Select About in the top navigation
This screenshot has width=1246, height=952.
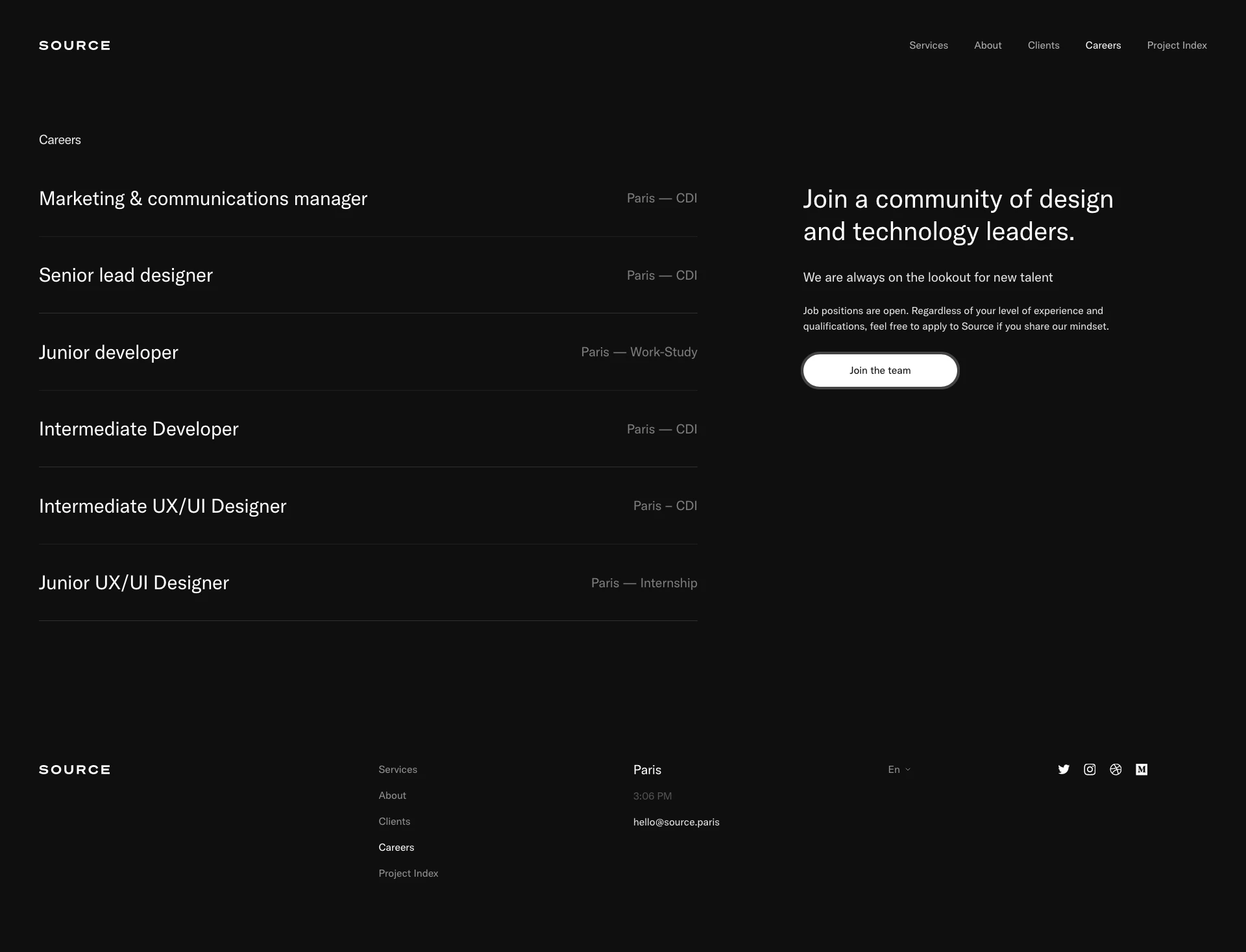click(988, 45)
